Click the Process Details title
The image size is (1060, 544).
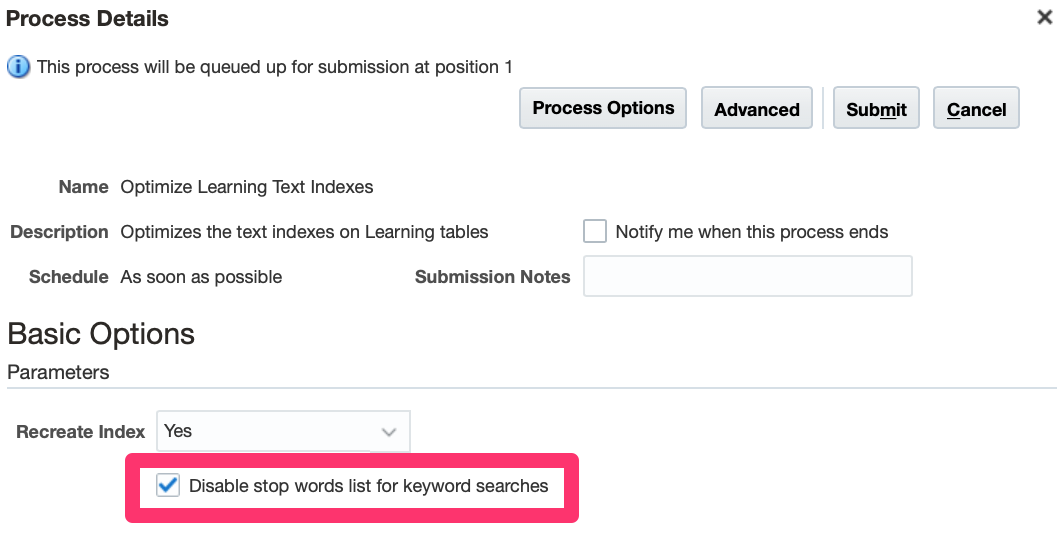point(88,19)
